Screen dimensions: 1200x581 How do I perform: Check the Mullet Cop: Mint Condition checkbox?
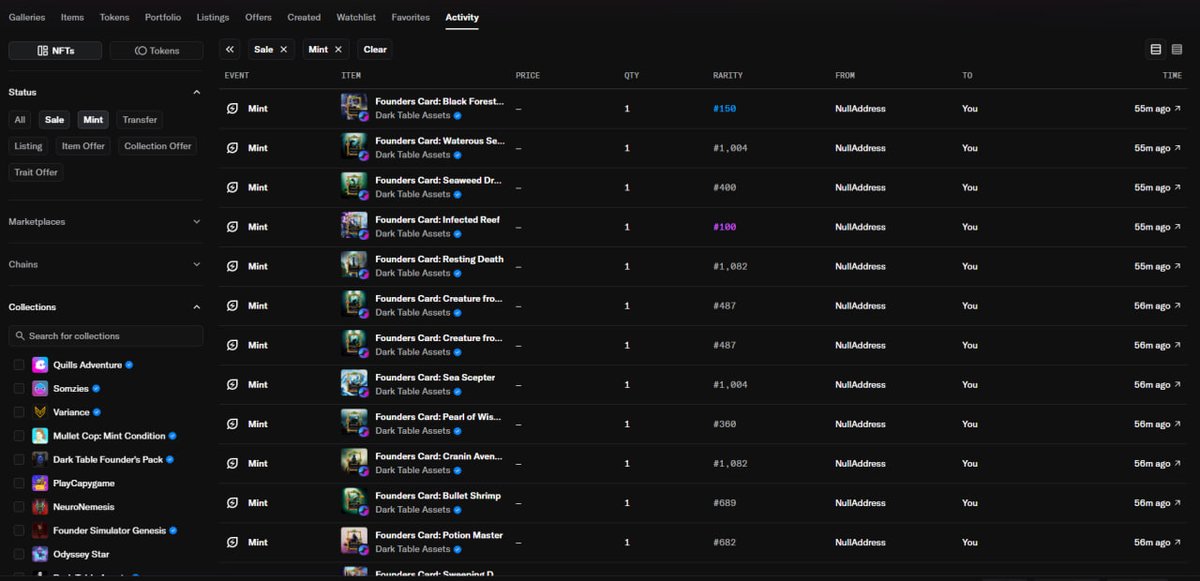(x=19, y=436)
